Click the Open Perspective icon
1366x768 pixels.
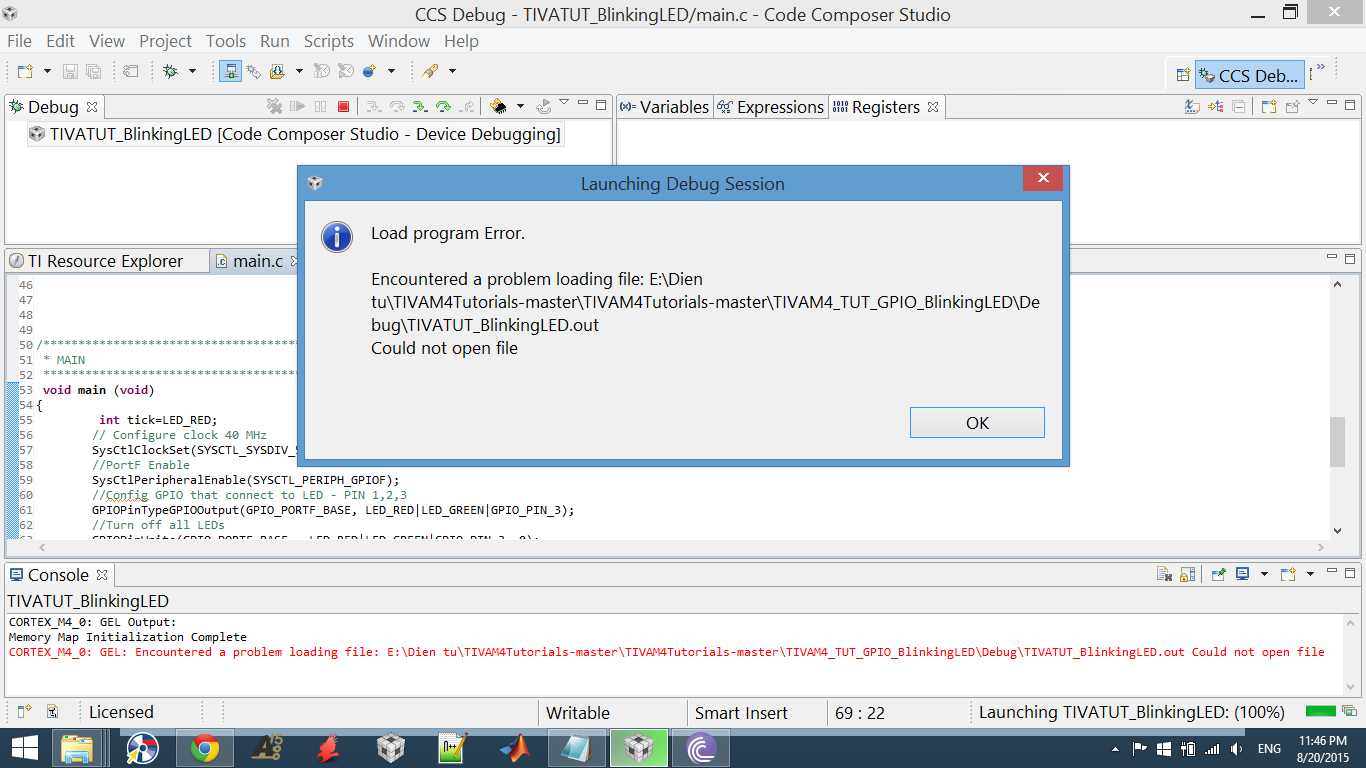1183,75
